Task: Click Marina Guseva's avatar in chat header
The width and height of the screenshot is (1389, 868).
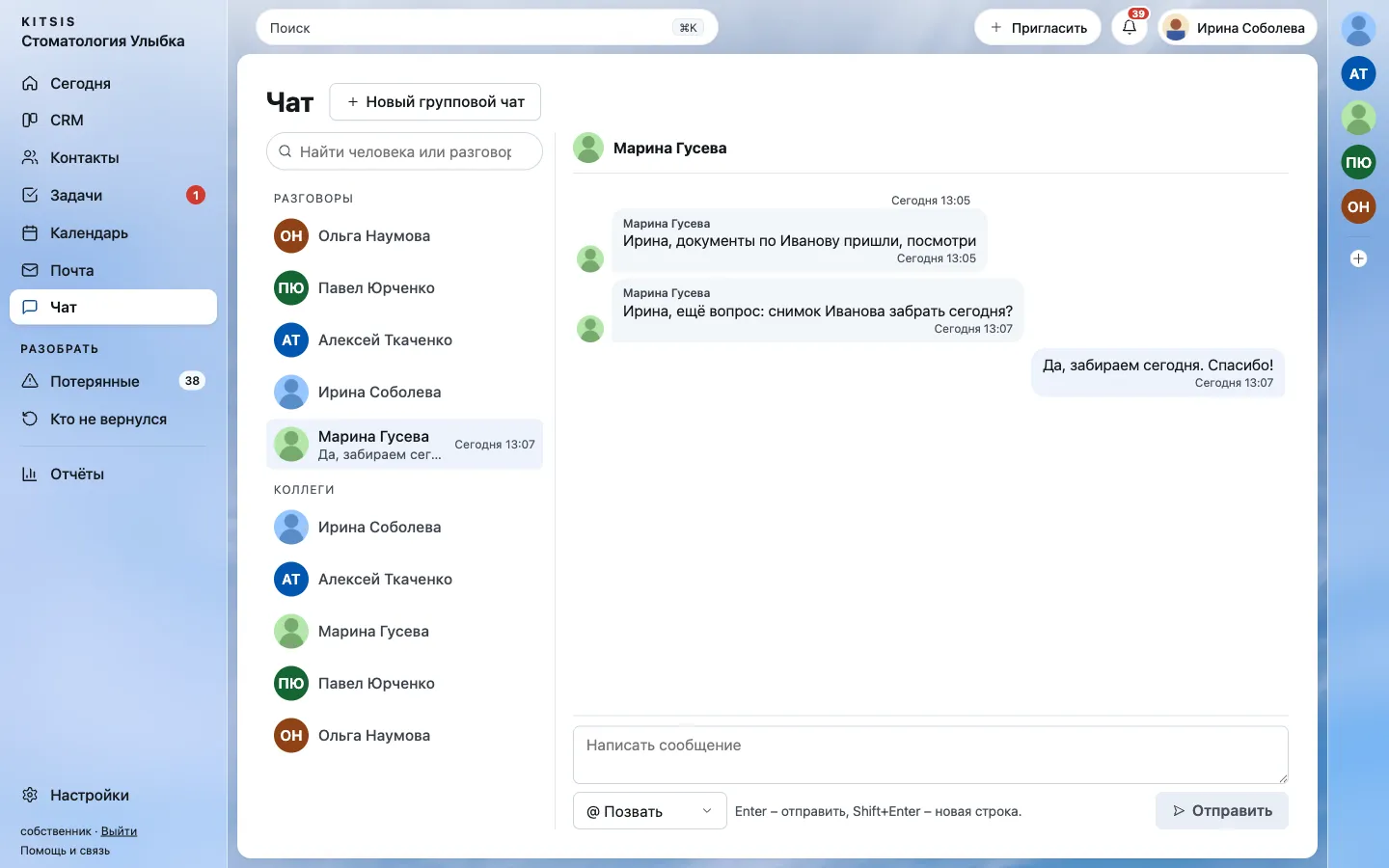Action: 588,148
